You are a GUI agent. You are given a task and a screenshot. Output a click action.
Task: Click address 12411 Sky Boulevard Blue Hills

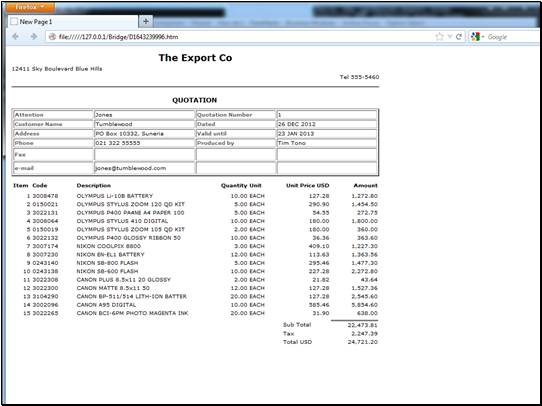click(x=57, y=69)
